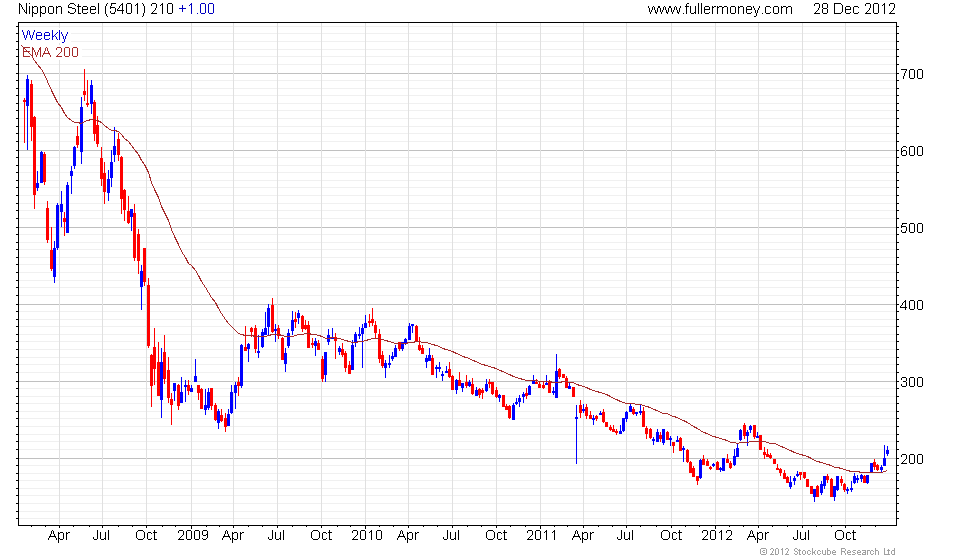The width and height of the screenshot is (980, 560).
Task: Select the 400 price axis label
Action: 911,306
